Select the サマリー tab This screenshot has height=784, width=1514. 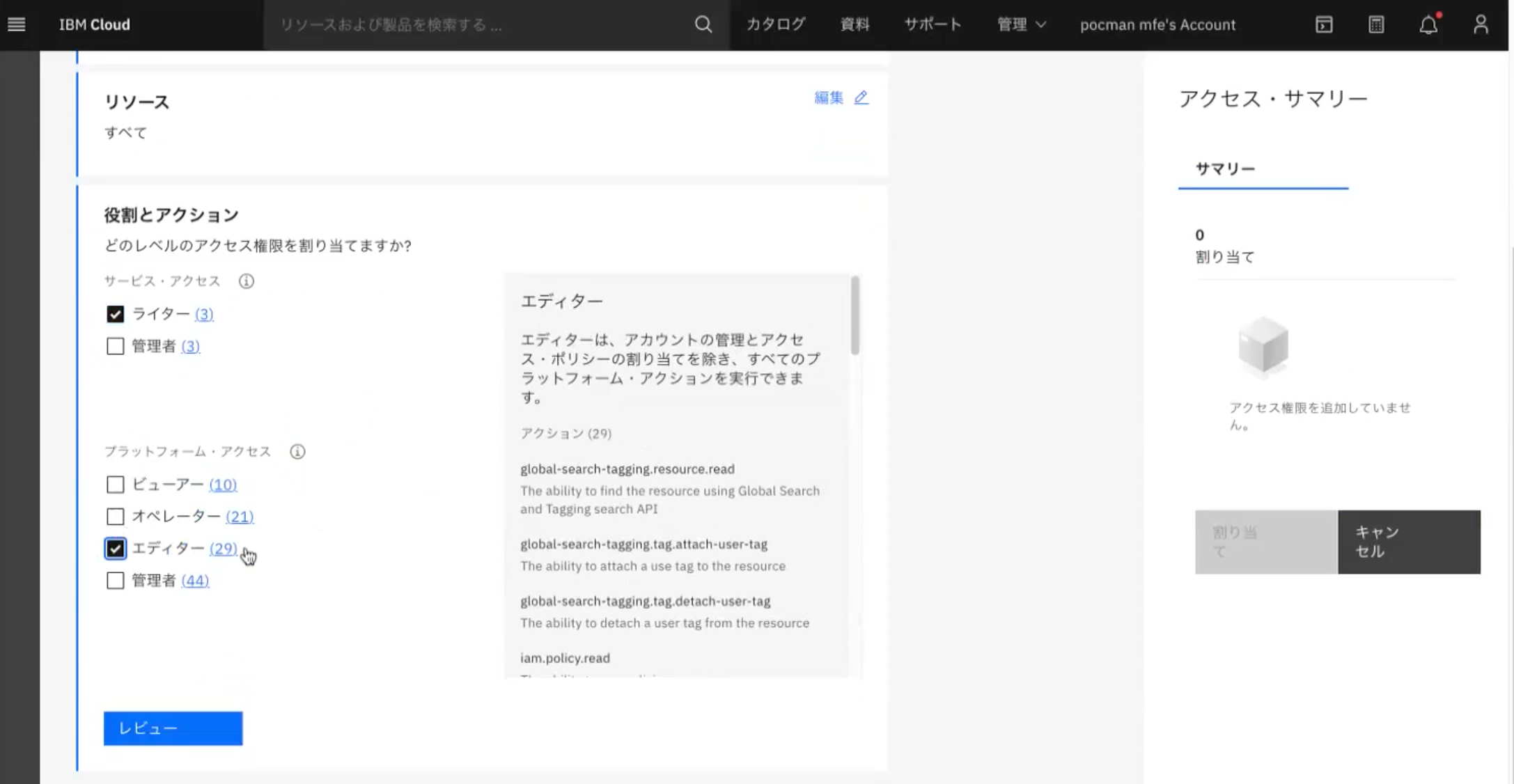pyautogui.click(x=1225, y=168)
